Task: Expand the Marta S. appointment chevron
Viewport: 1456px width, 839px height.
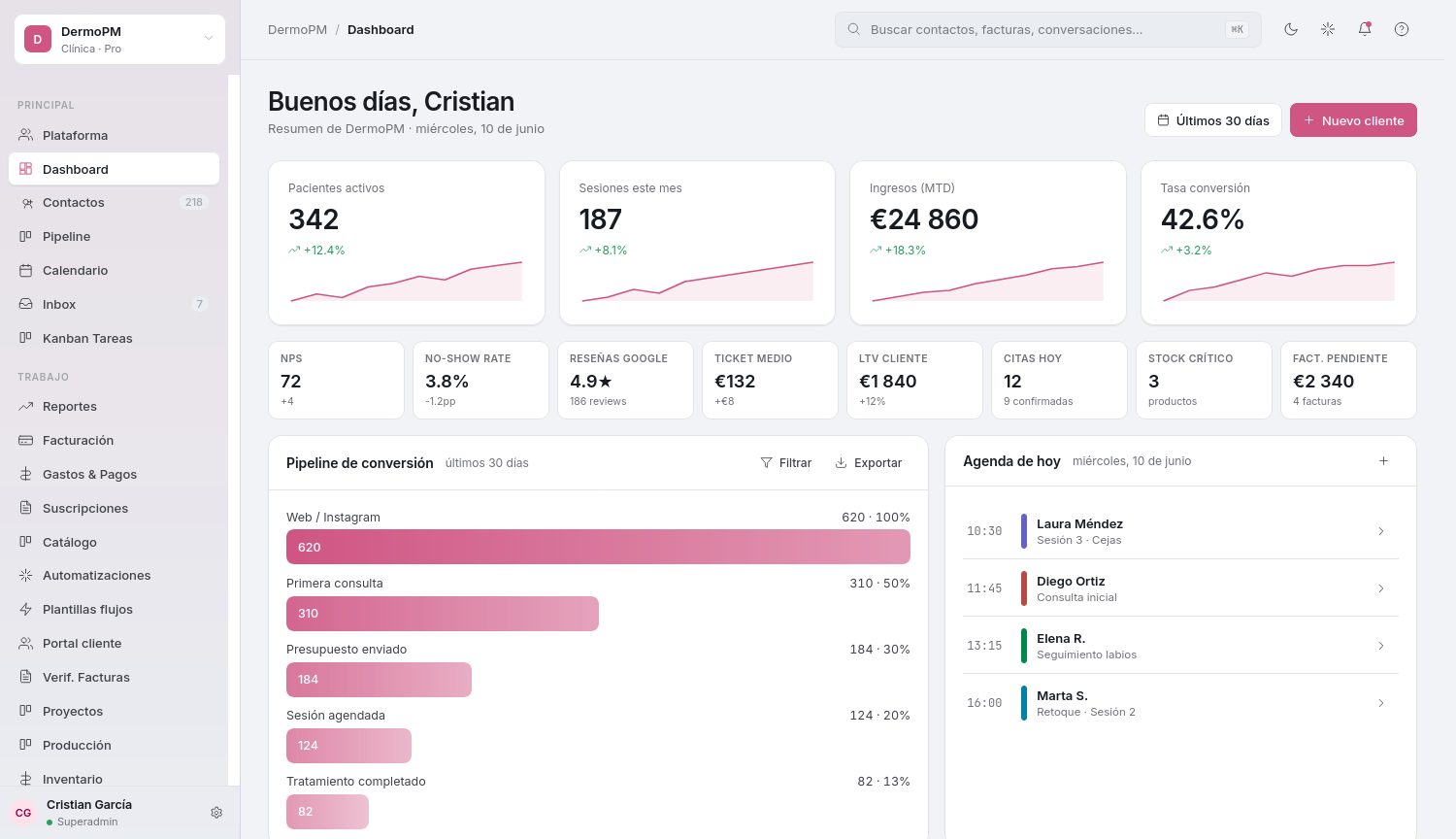Action: (1381, 703)
